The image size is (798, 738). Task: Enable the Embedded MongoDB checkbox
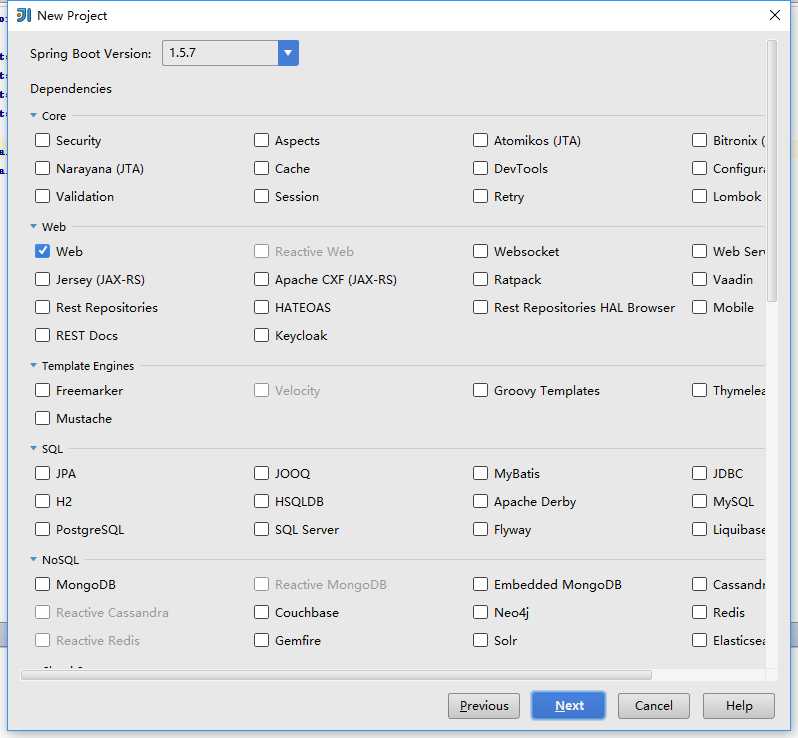click(480, 584)
